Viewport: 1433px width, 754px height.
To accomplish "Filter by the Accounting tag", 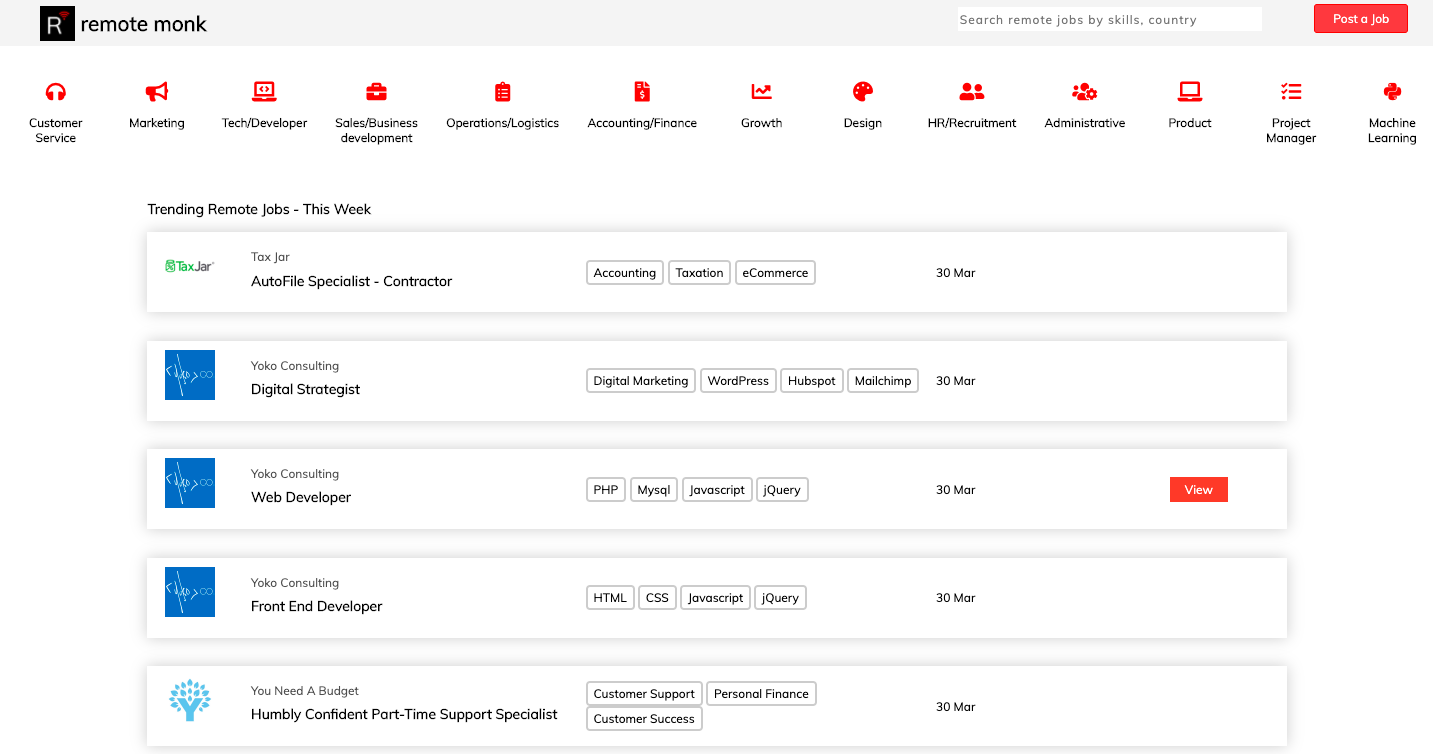I will click(625, 273).
